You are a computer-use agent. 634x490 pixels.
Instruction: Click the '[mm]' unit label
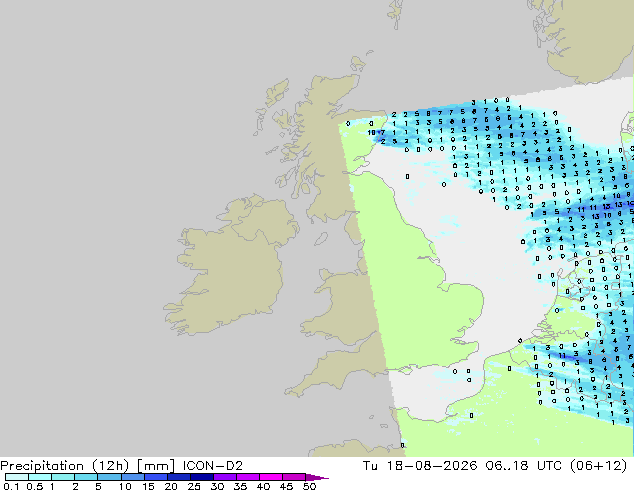[156, 466]
